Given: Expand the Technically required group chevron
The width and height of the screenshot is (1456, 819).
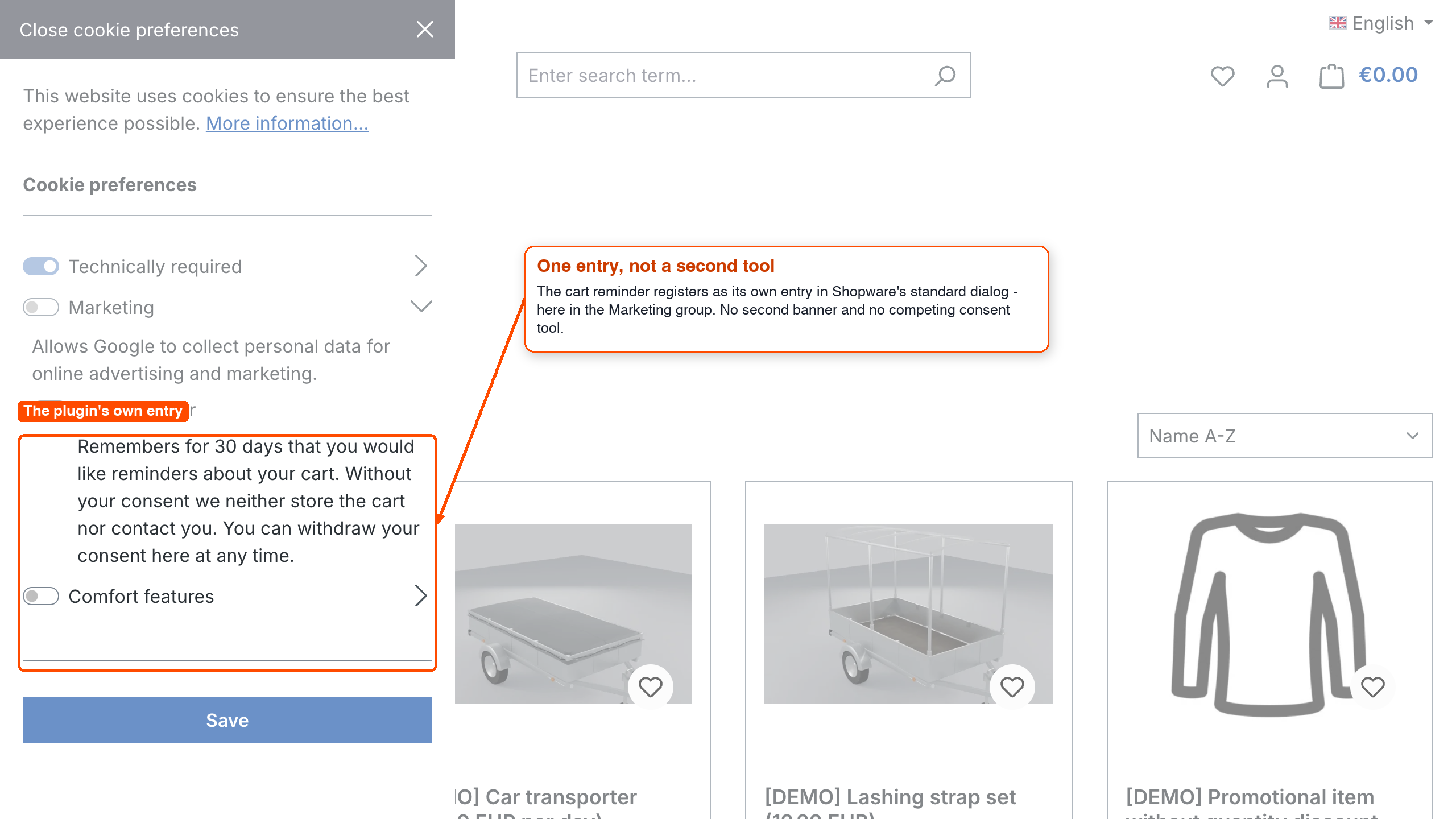Looking at the screenshot, I should [421, 266].
